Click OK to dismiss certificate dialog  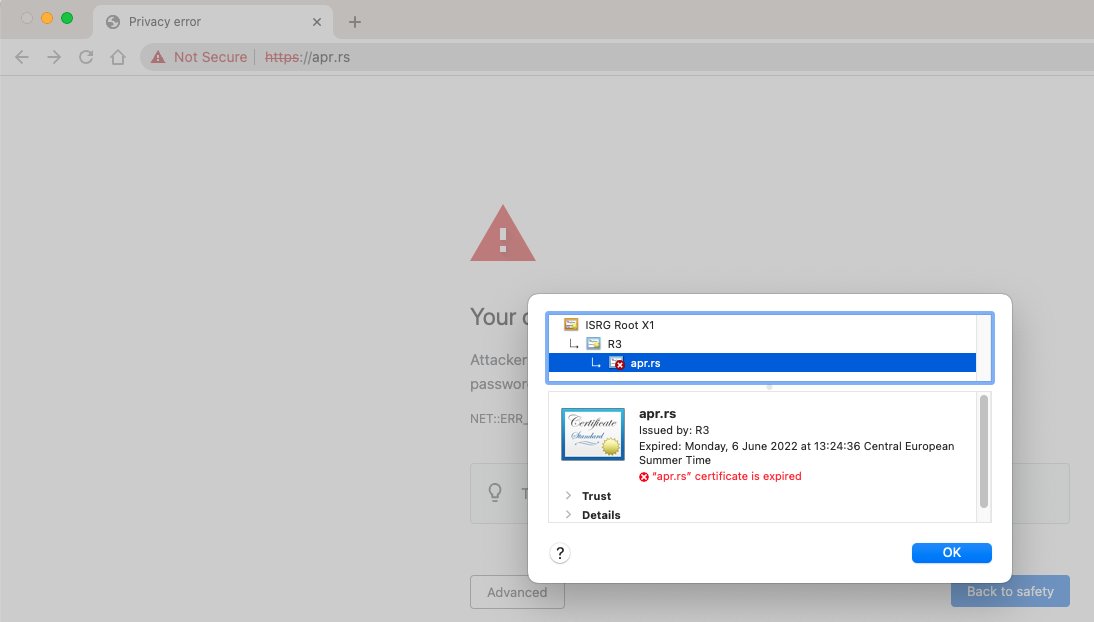[x=952, y=553]
